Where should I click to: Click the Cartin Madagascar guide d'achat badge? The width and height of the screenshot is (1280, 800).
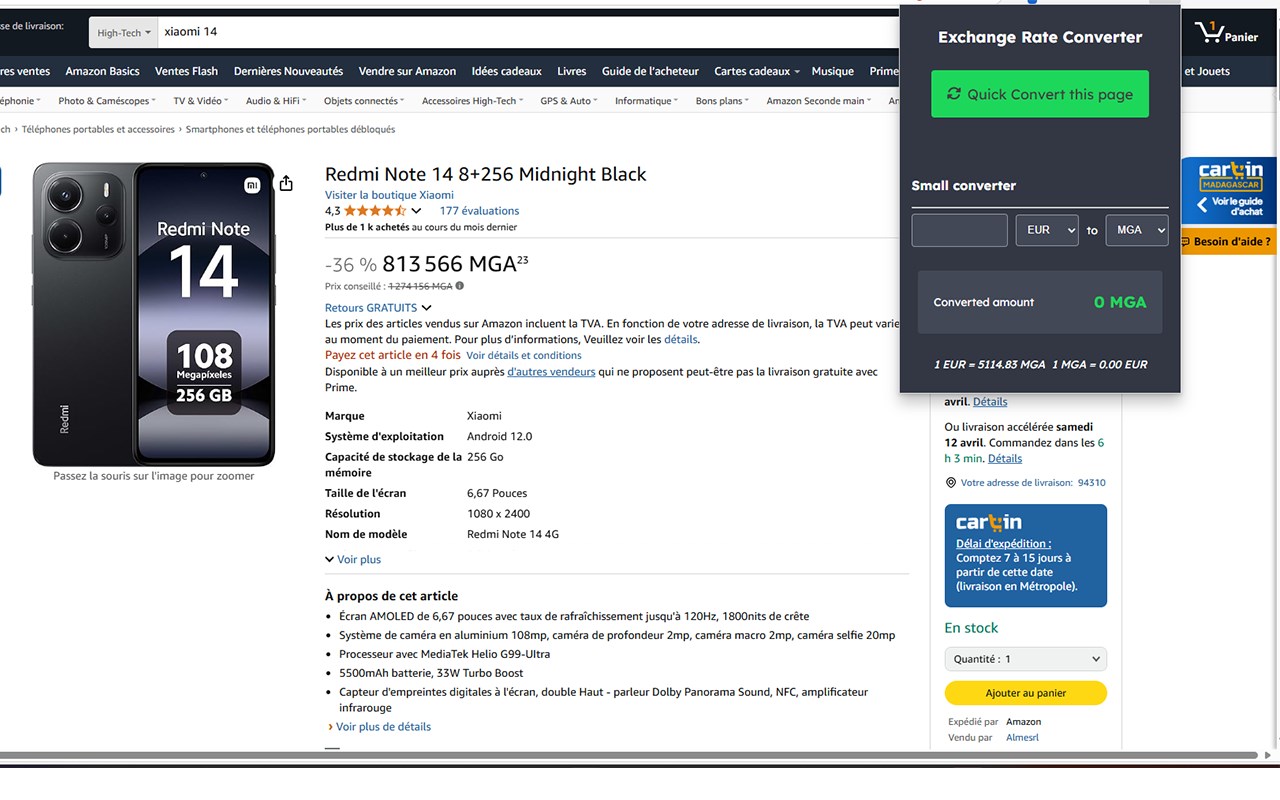[1230, 190]
